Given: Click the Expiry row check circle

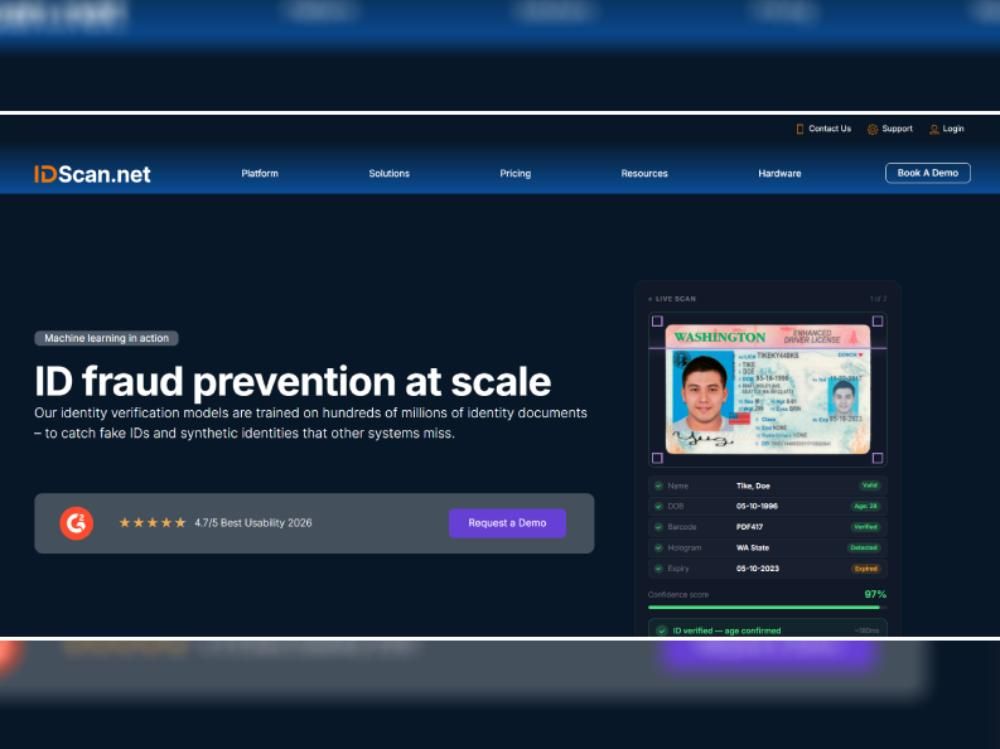Looking at the screenshot, I should pos(659,568).
